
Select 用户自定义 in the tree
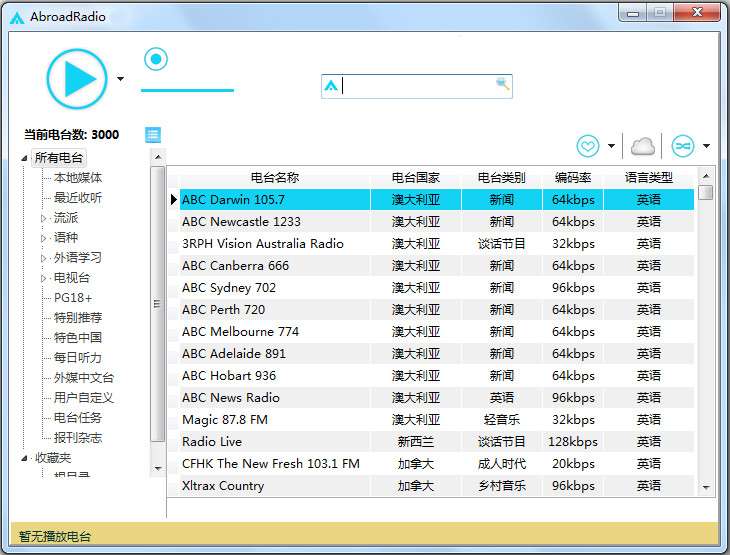(84, 398)
